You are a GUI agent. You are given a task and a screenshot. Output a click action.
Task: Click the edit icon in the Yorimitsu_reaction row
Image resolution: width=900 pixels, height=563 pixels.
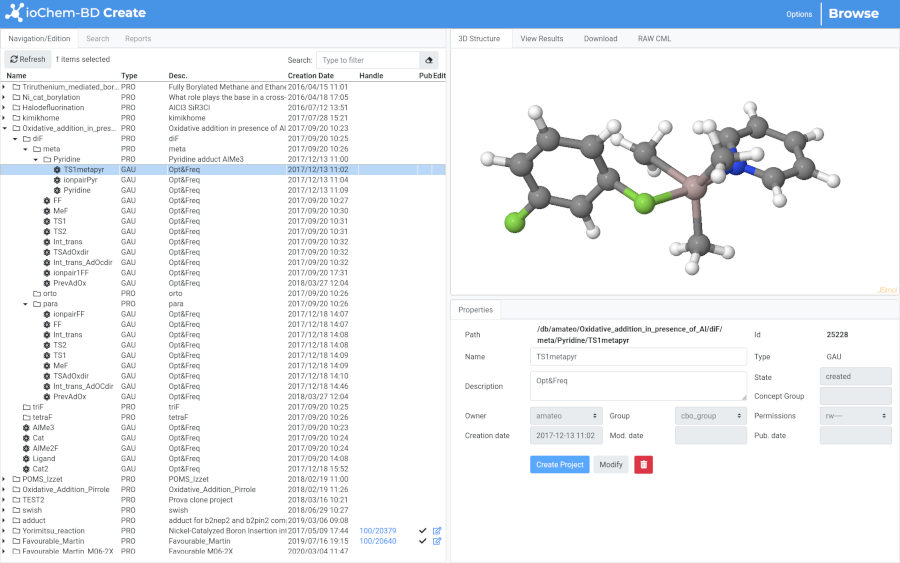click(437, 531)
